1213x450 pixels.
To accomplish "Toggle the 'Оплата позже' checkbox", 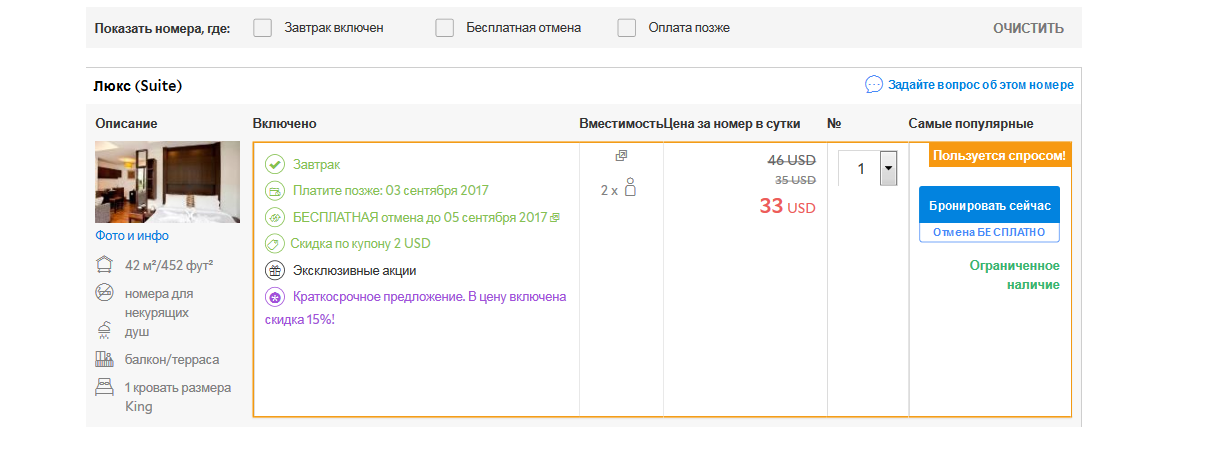I will point(627,28).
